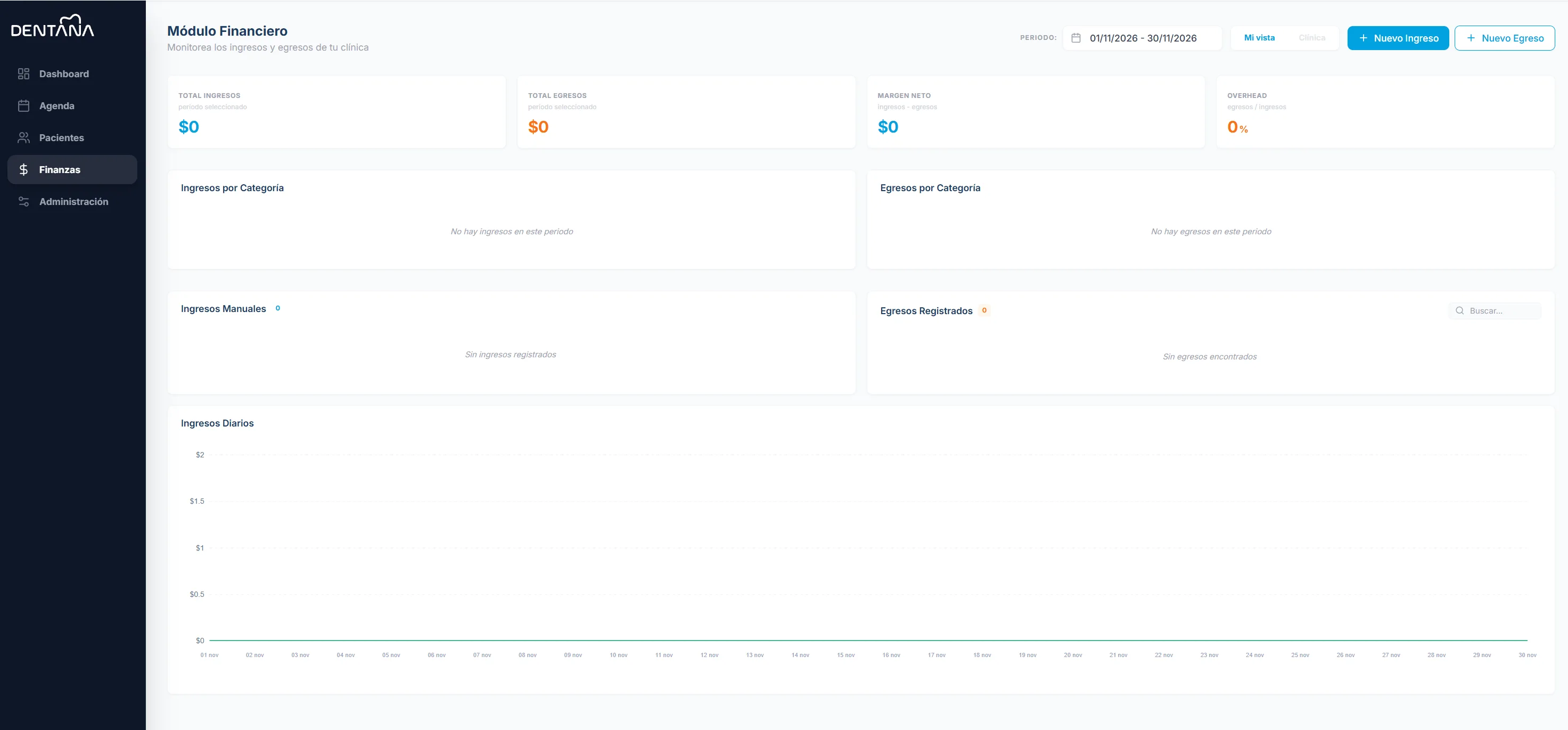Click 'Sin egresos encontrados' message
Viewport: 1568px width, 730px height.
pyautogui.click(x=1209, y=357)
